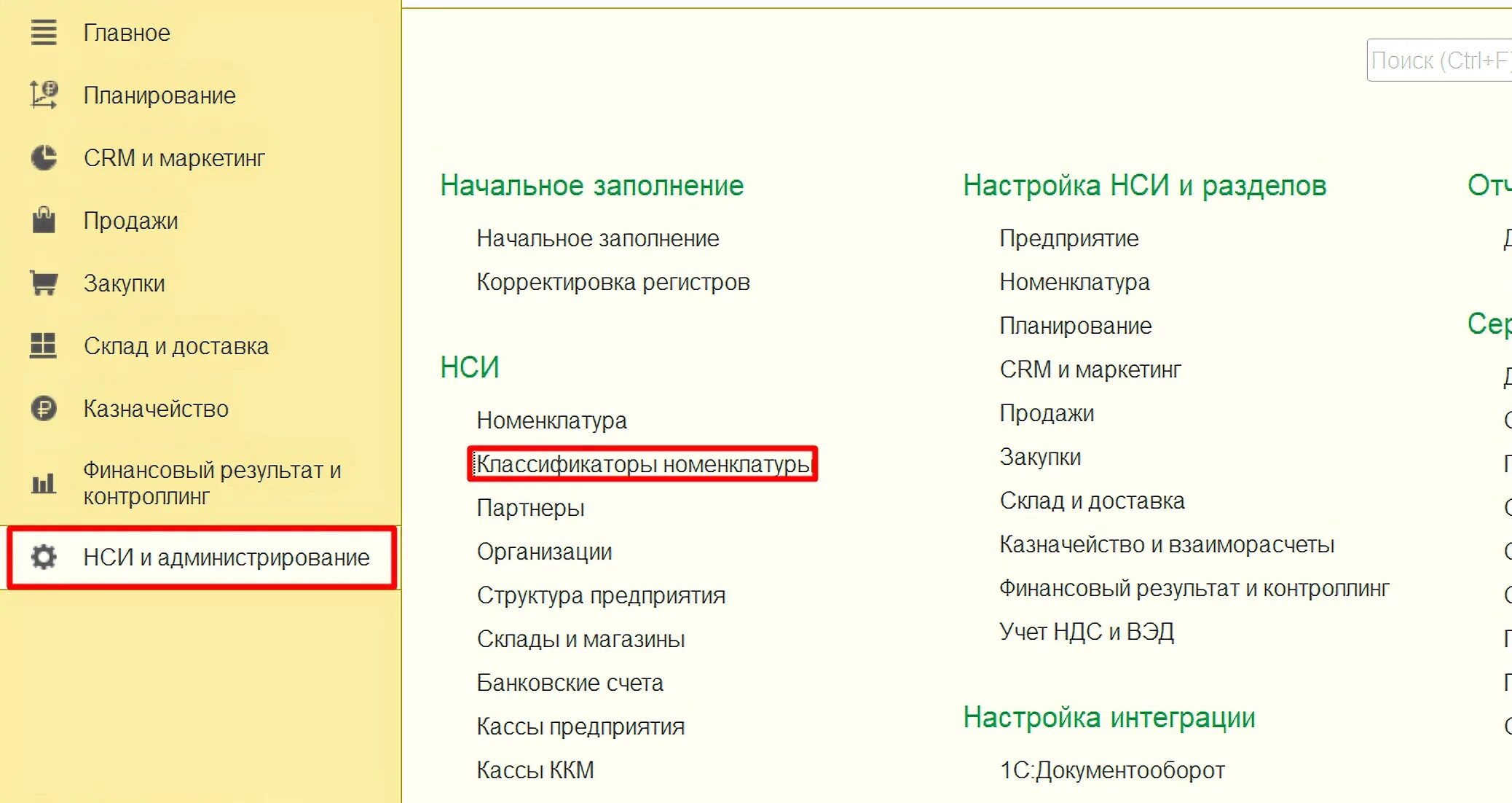Click the Закупки cart icon

click(44, 283)
